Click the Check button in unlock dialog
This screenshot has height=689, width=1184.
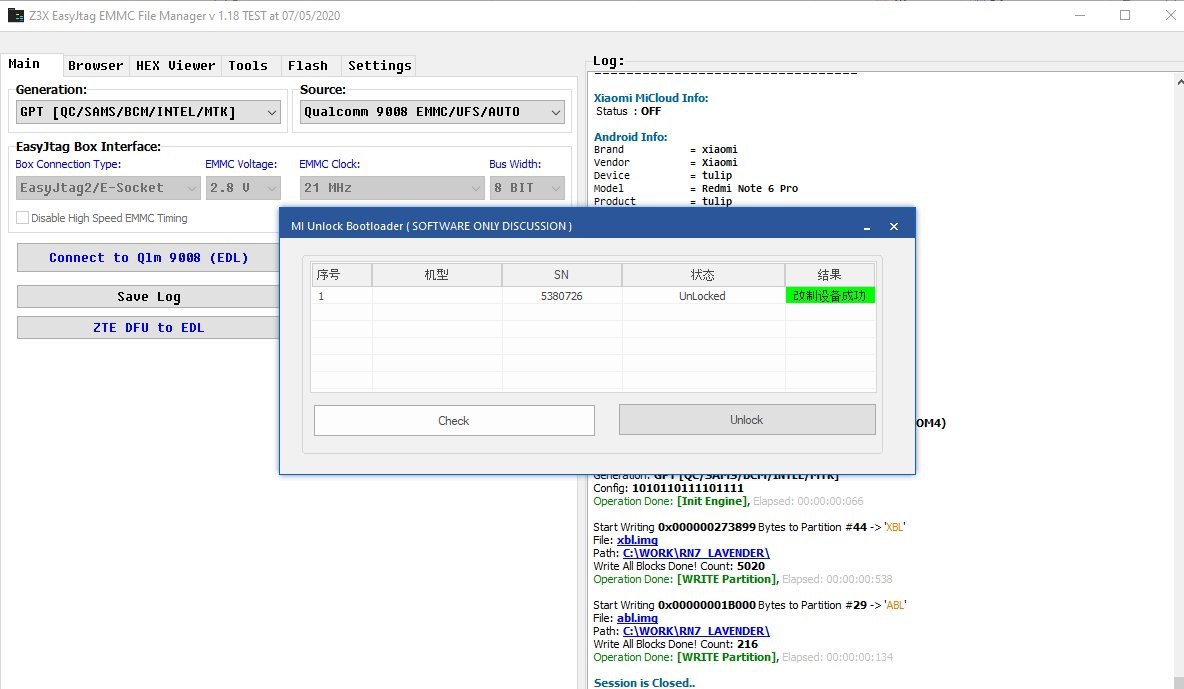(454, 421)
